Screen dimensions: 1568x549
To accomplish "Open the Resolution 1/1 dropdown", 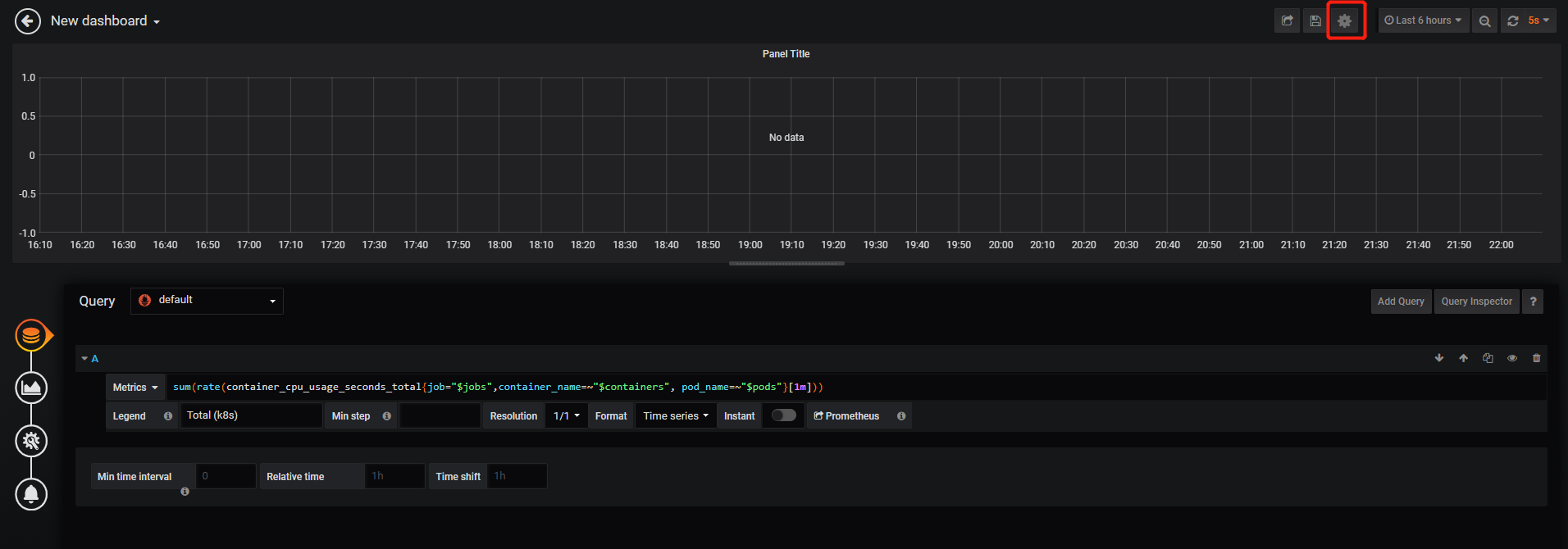I will [566, 416].
